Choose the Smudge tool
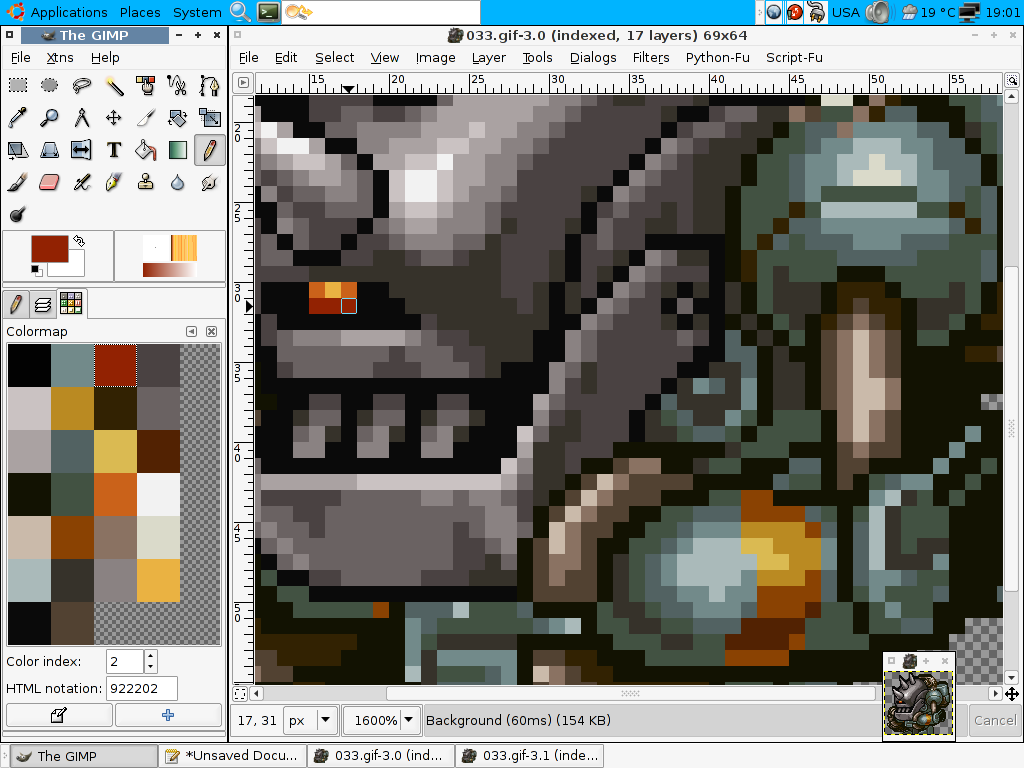Image resolution: width=1024 pixels, height=768 pixels. coord(209,182)
